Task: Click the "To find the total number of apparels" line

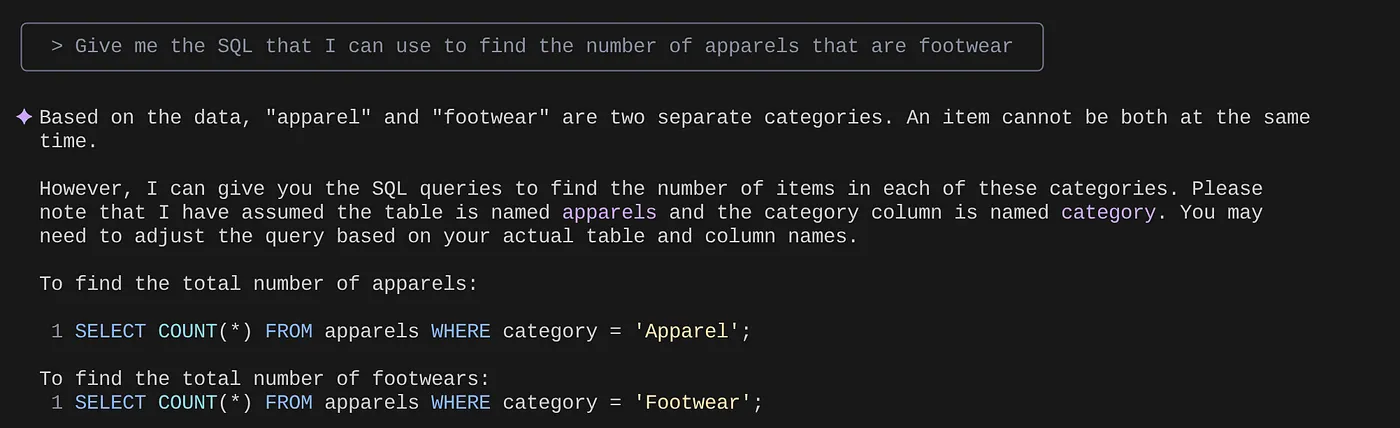Action: pyautogui.click(x=259, y=284)
